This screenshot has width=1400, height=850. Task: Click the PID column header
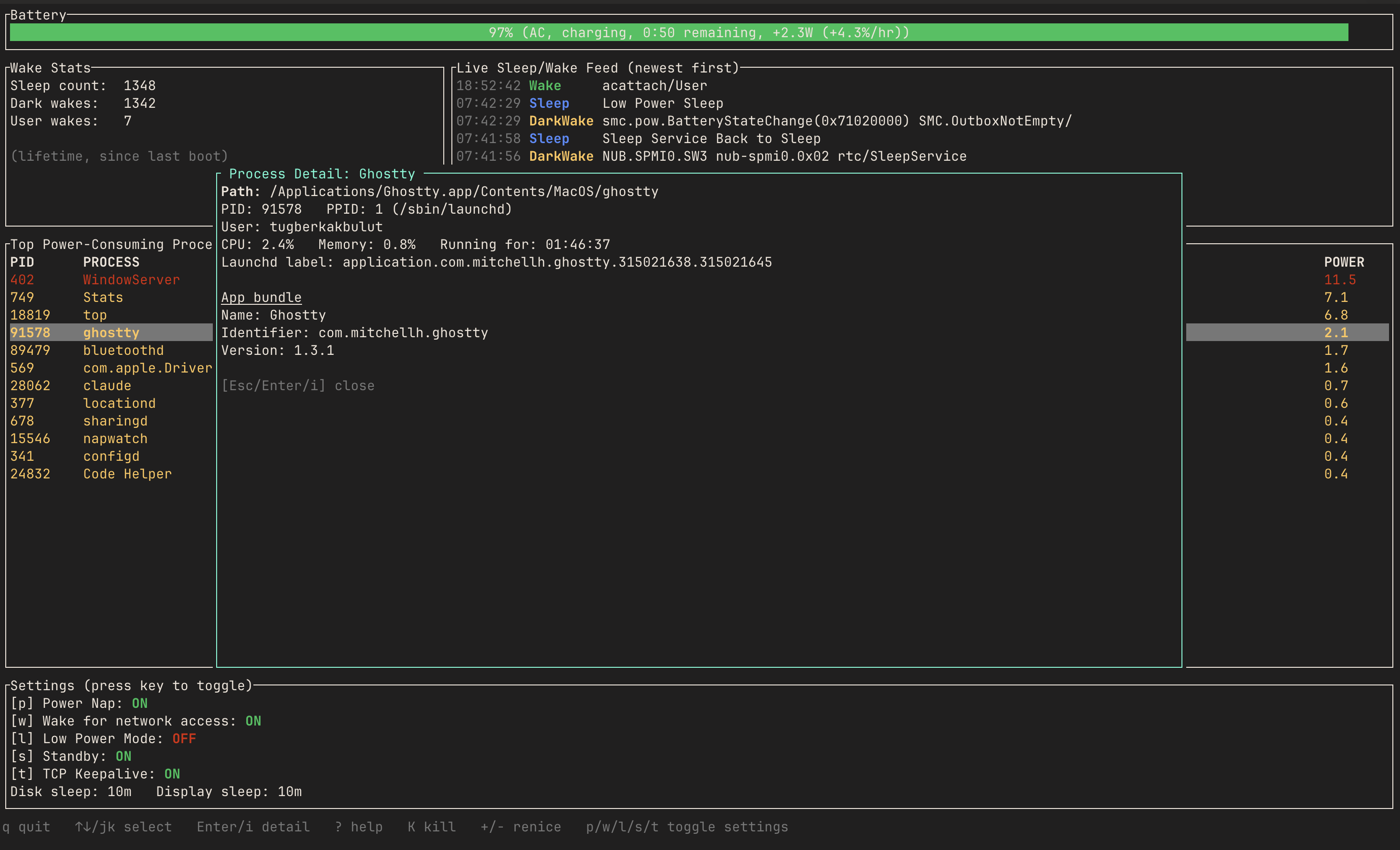coord(22,262)
